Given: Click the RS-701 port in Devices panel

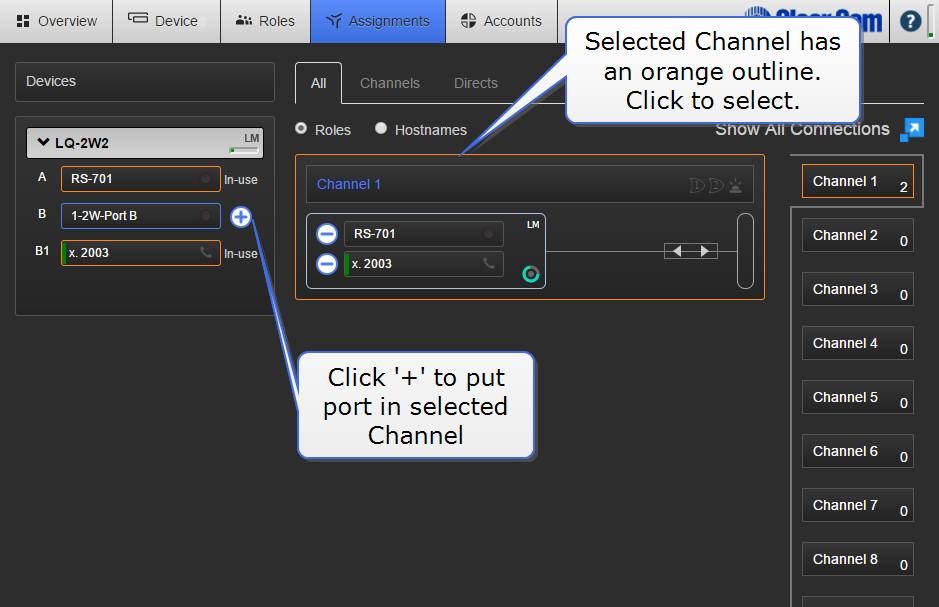Looking at the screenshot, I should (x=140, y=180).
